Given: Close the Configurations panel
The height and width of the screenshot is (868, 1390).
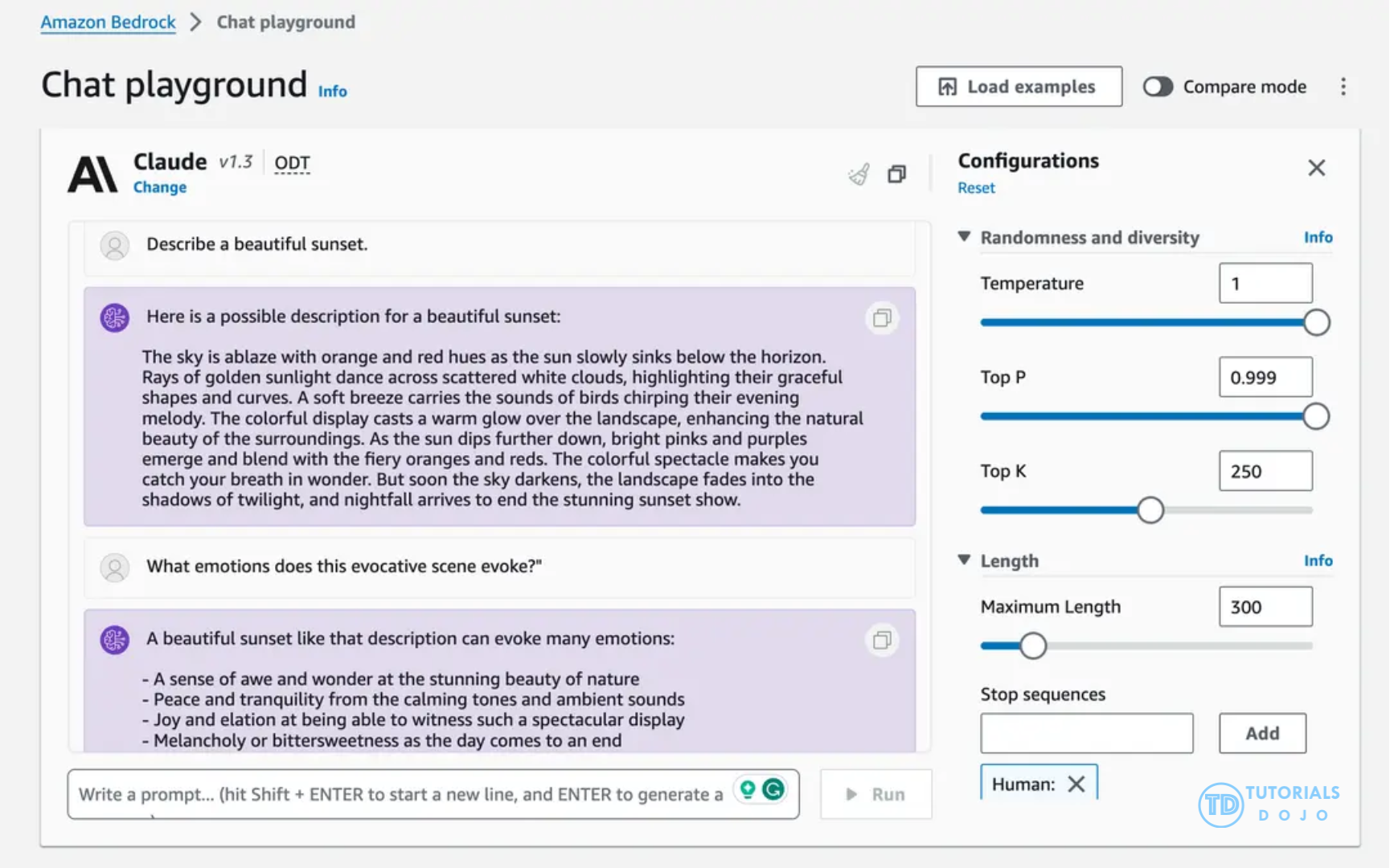Looking at the screenshot, I should 1316,168.
